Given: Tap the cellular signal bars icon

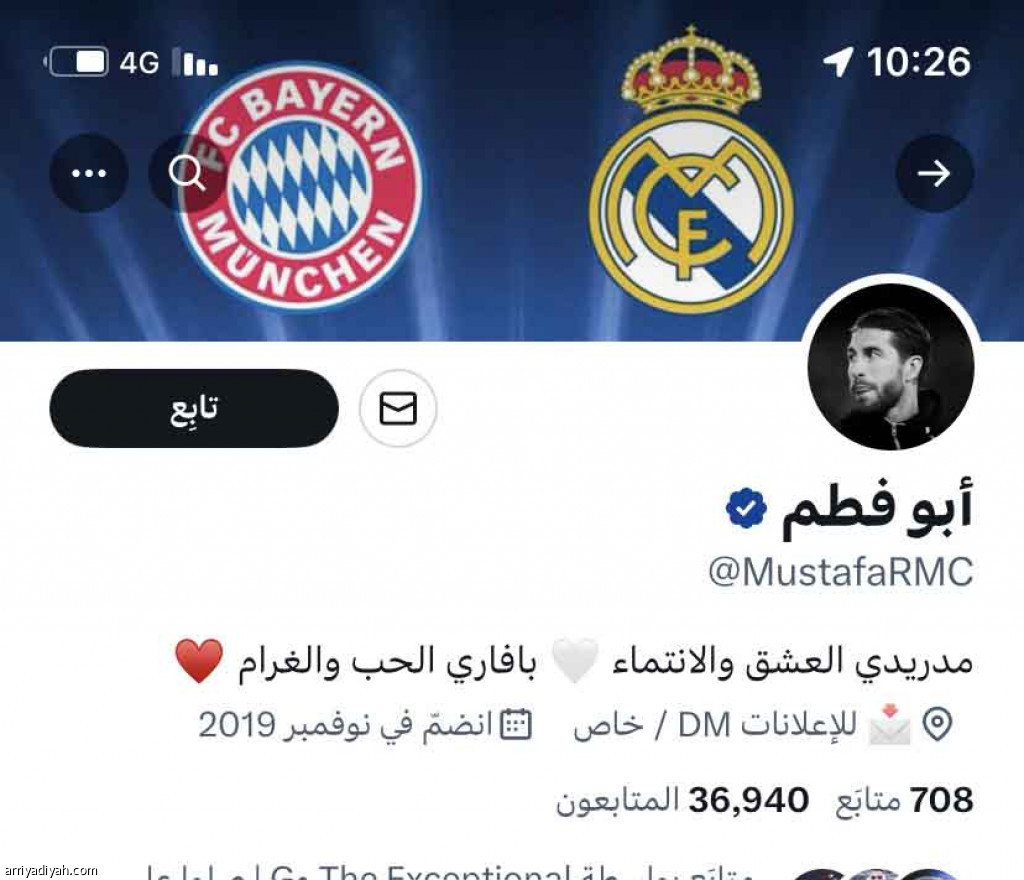Looking at the screenshot, I should click(195, 63).
